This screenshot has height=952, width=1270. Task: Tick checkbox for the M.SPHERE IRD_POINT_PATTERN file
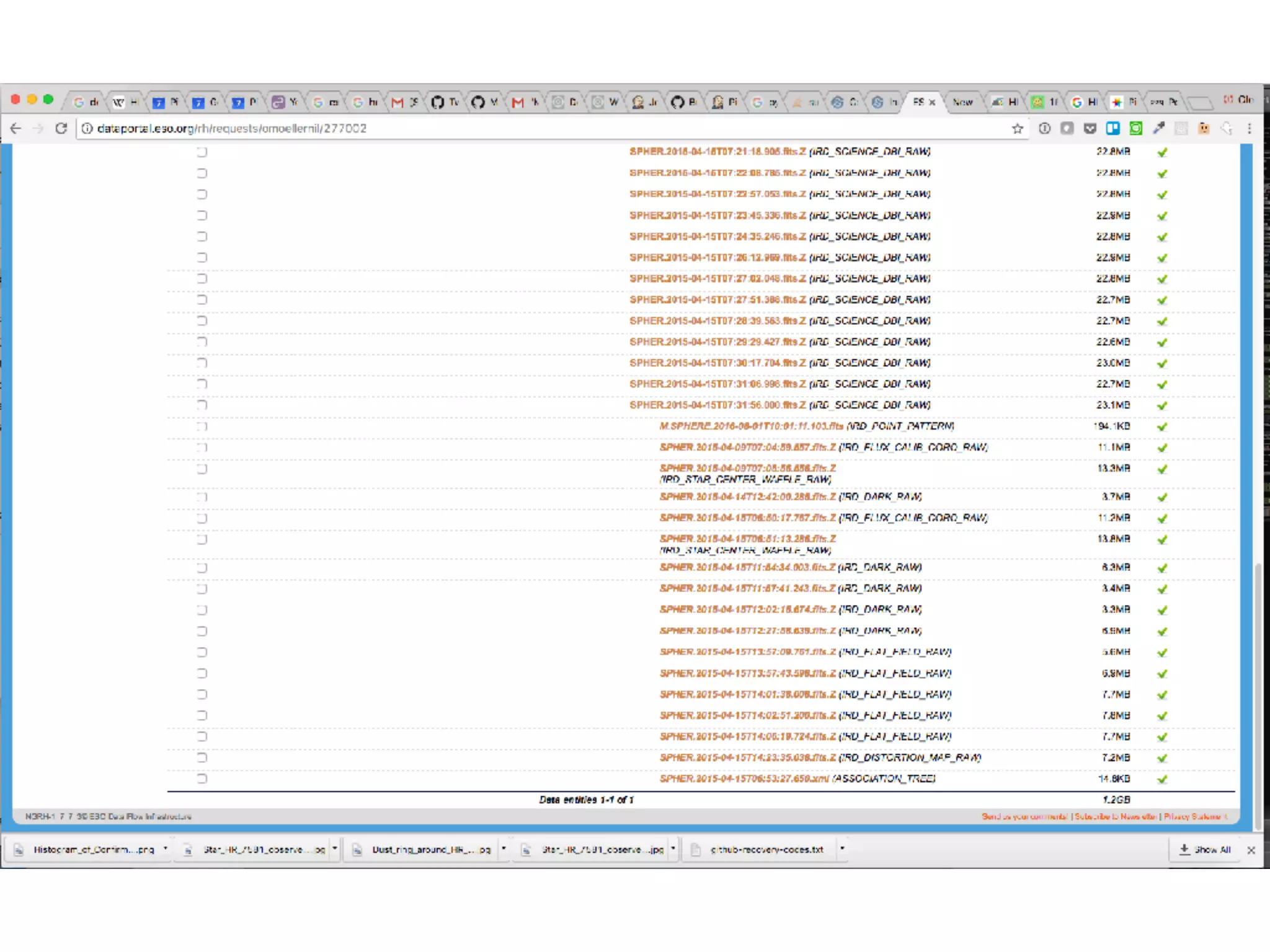coord(202,426)
